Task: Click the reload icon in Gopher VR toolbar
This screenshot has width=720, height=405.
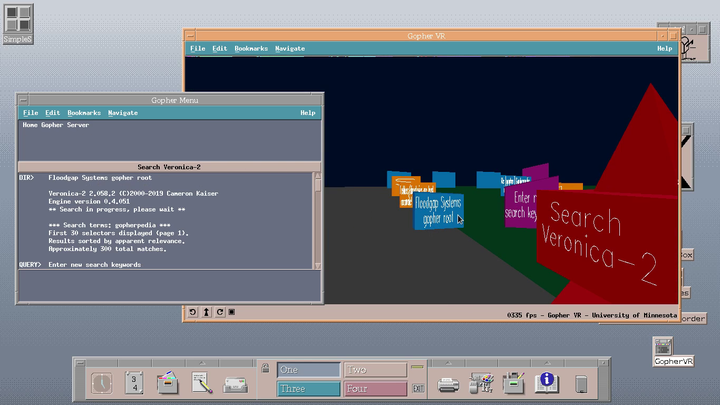Action: [x=219, y=313]
